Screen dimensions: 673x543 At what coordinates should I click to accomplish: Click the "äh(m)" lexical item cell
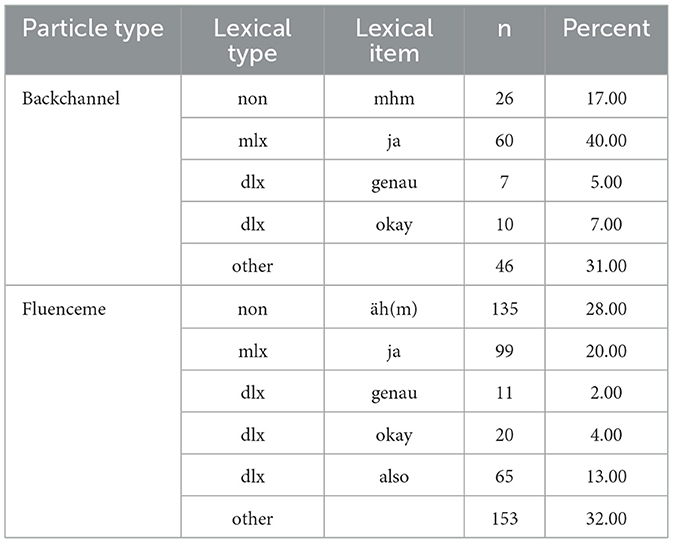point(394,309)
